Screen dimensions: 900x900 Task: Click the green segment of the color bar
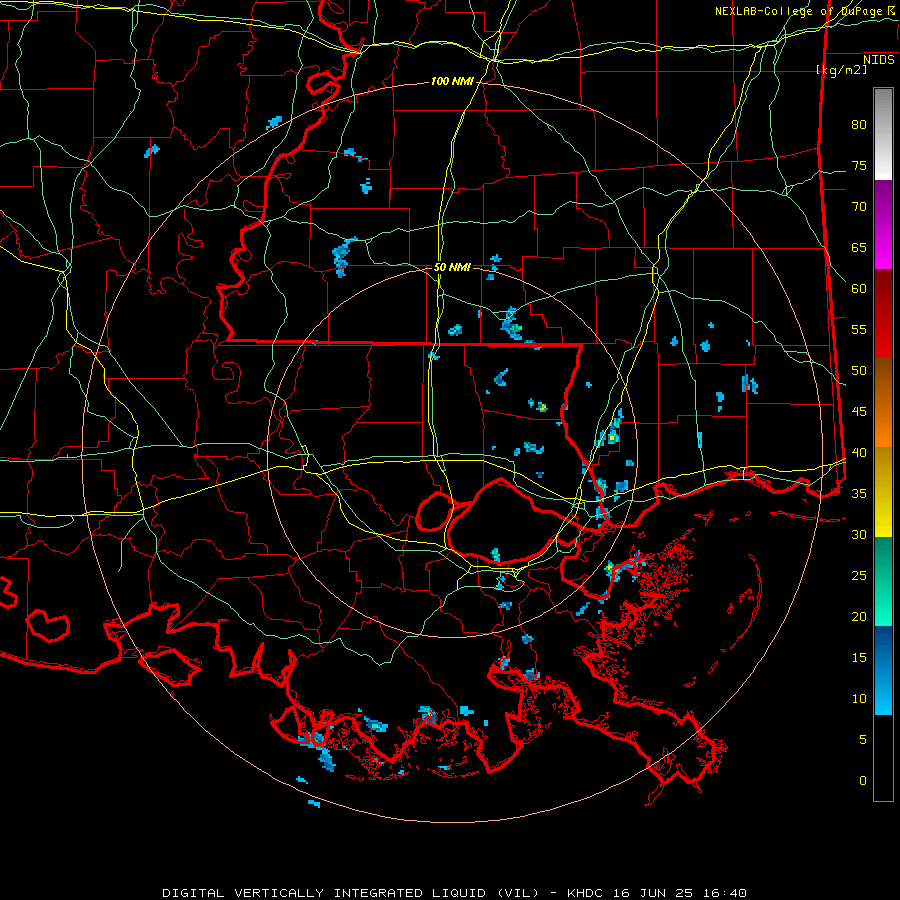tap(883, 581)
